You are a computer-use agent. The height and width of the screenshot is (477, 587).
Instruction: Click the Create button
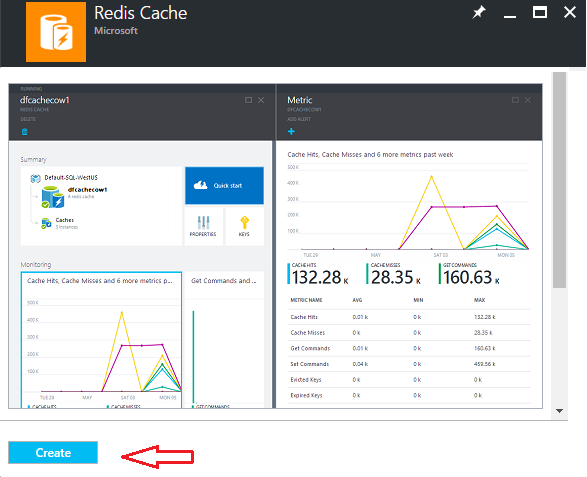(x=53, y=452)
